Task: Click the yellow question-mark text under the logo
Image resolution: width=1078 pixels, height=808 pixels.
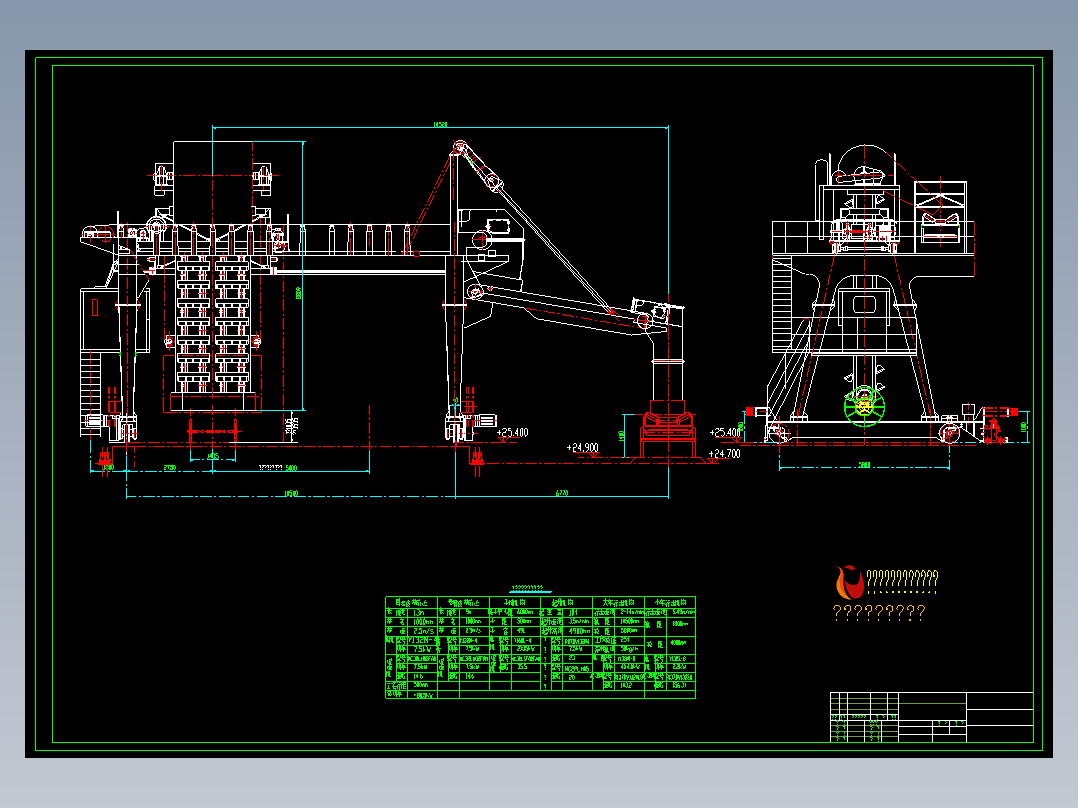Action: pyautogui.click(x=879, y=612)
